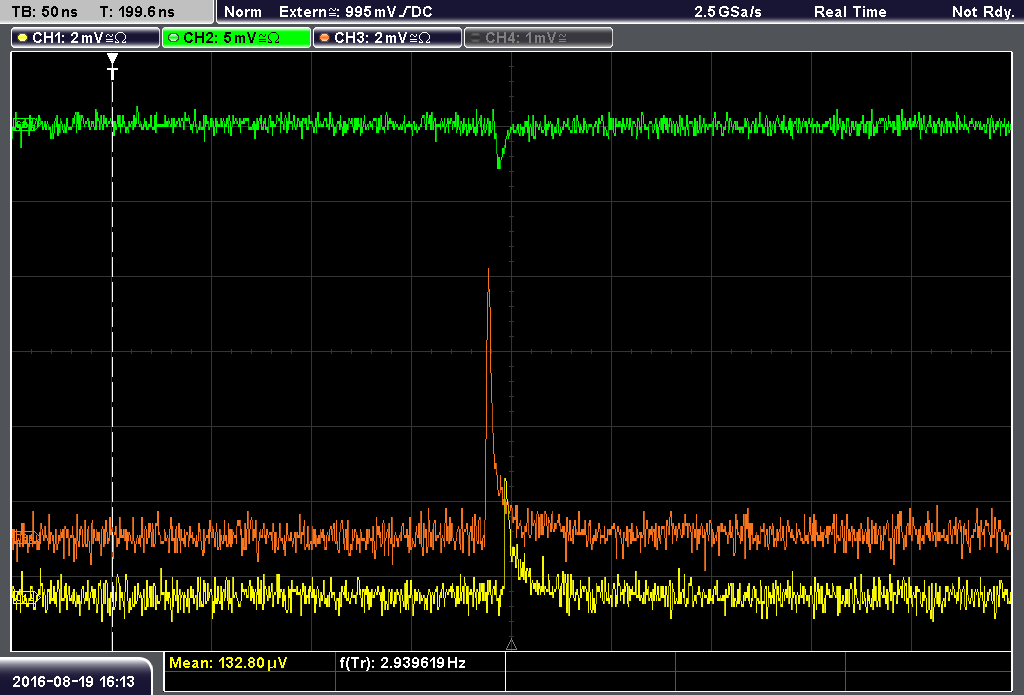Click the orange CH3 pulse peak

pos(488,270)
